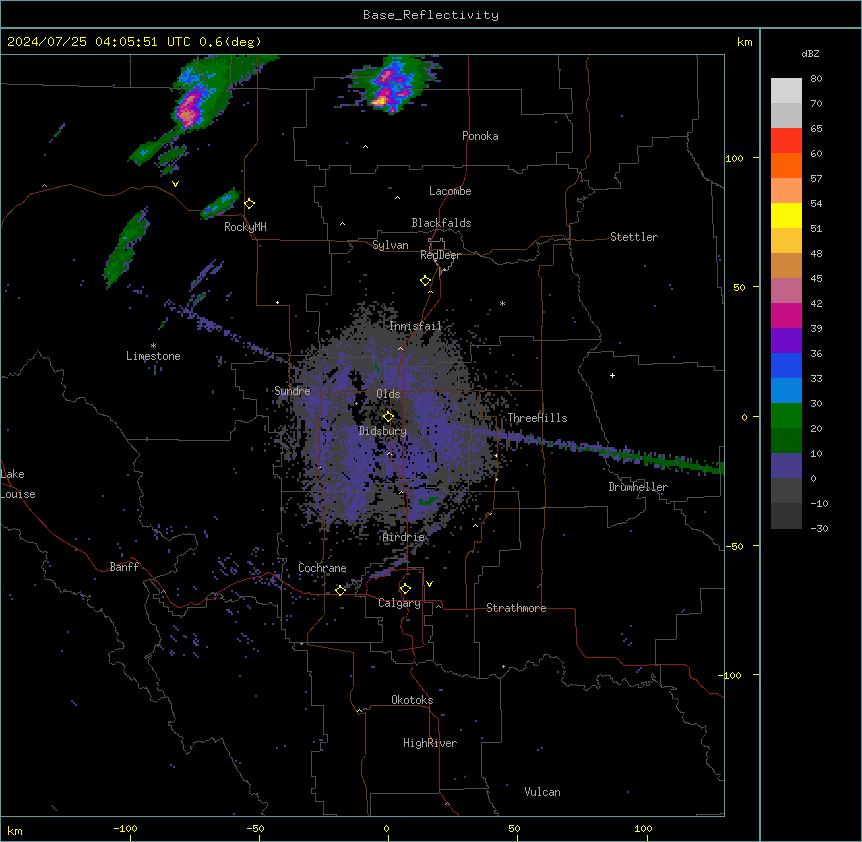Click the Innisfail city label

415,326
